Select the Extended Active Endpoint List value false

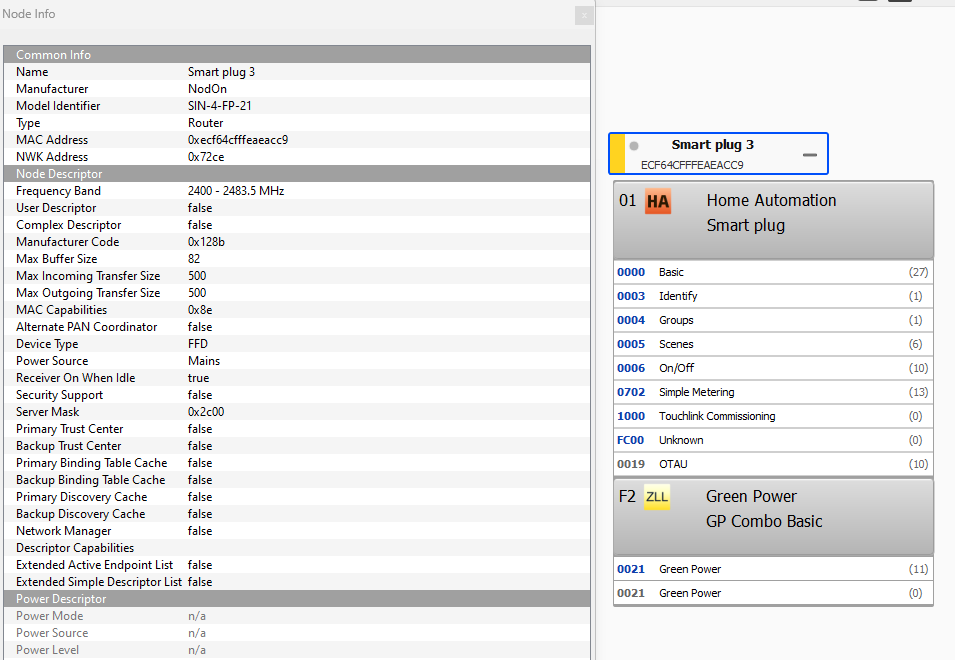point(200,565)
